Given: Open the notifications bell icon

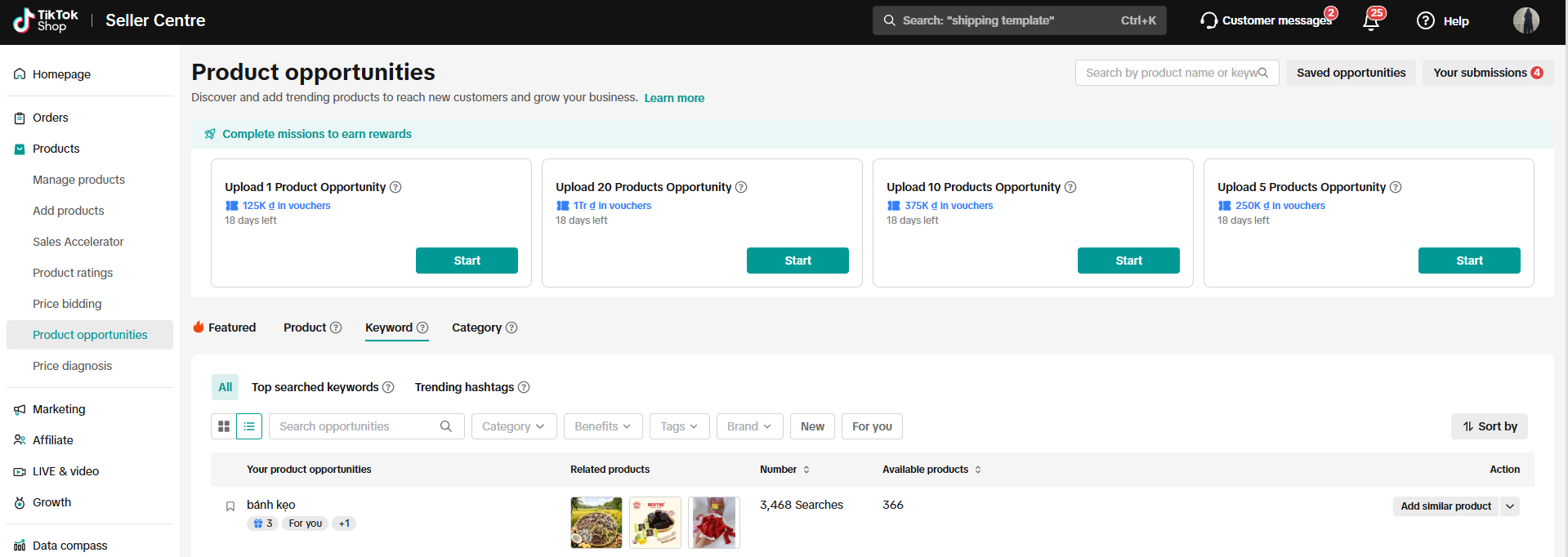Looking at the screenshot, I should (x=1371, y=22).
